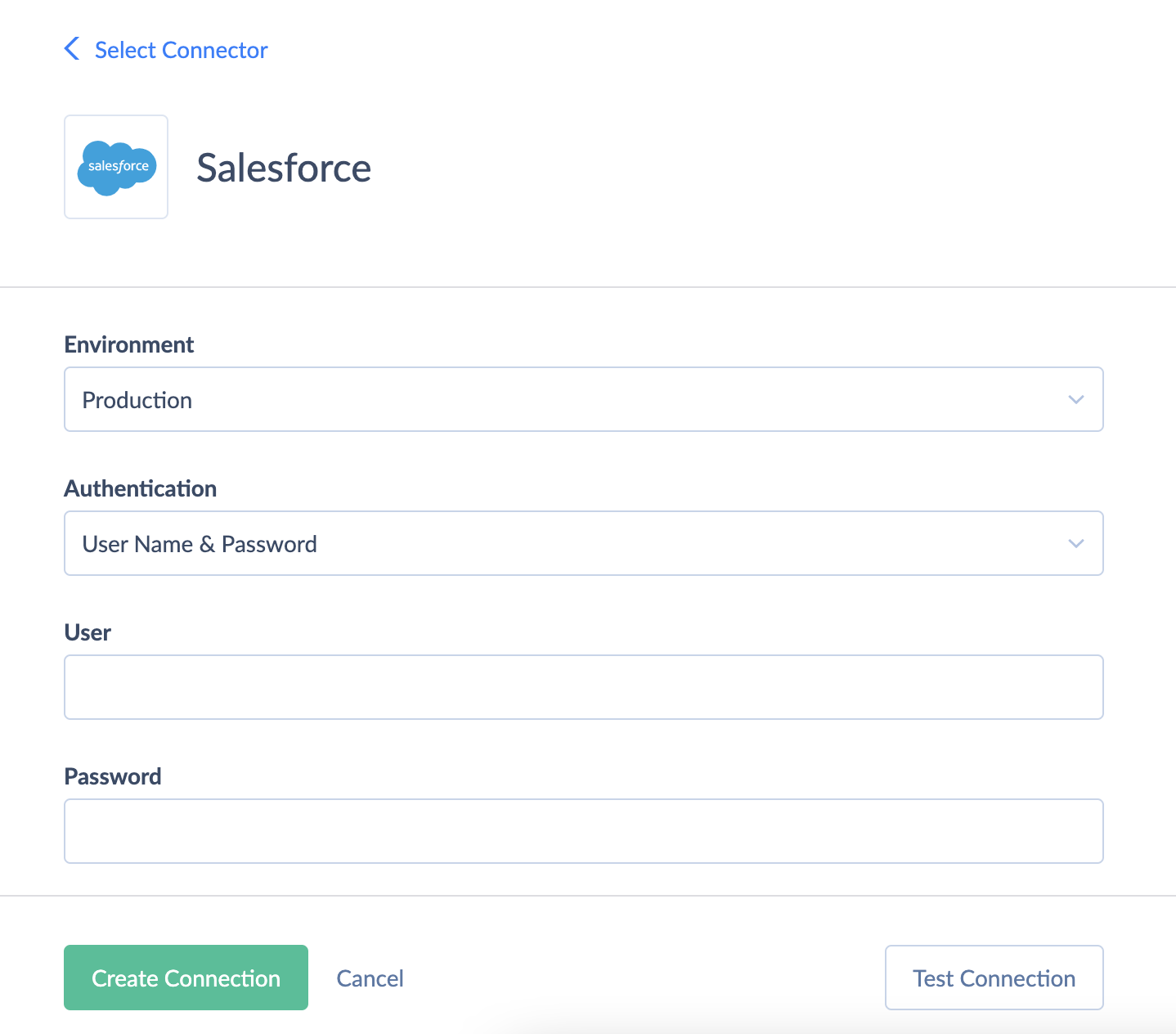
Task: Click the Environment dropdown chevron arrow
Action: [1075, 399]
